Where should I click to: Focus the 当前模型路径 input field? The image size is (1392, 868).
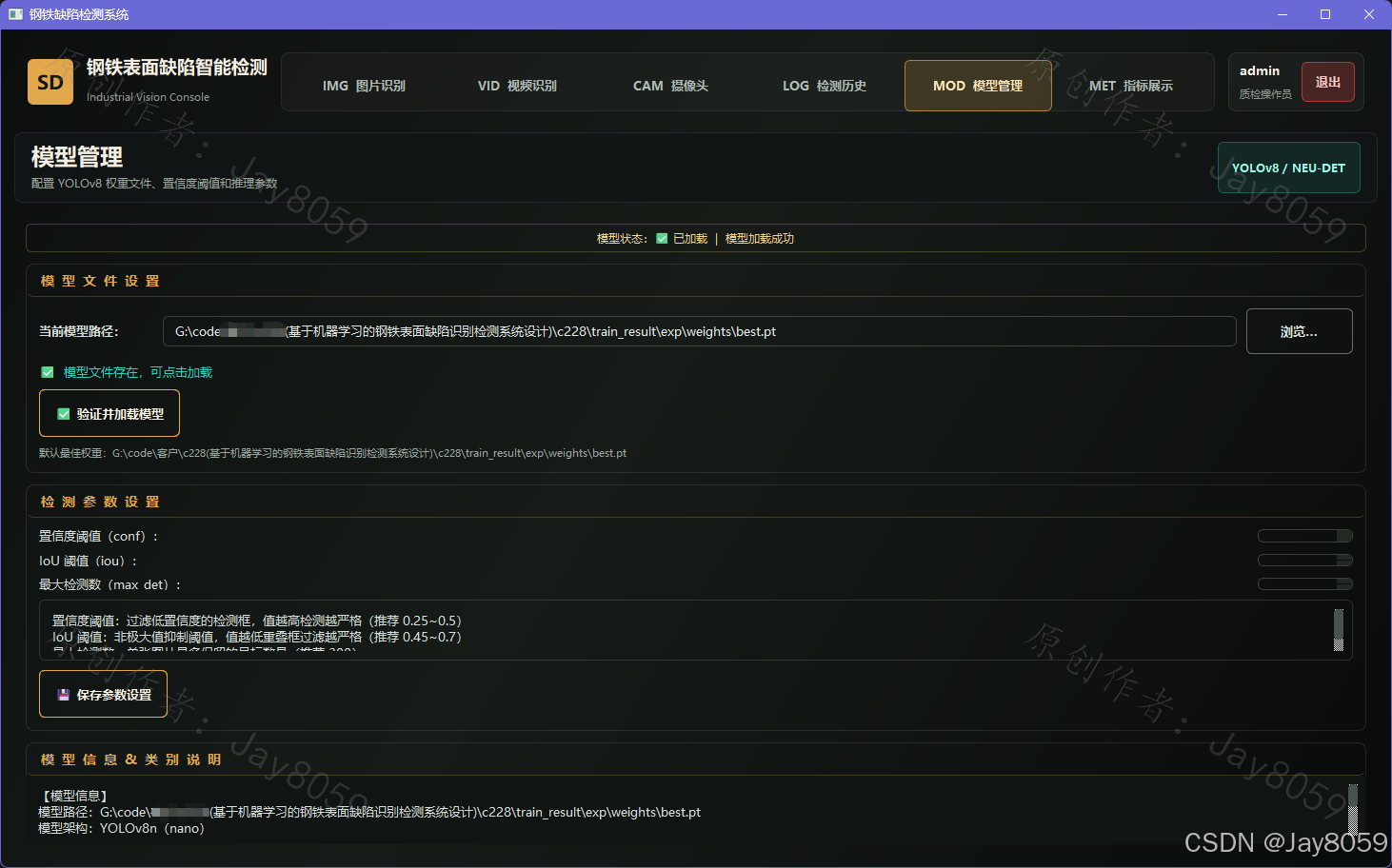click(700, 331)
